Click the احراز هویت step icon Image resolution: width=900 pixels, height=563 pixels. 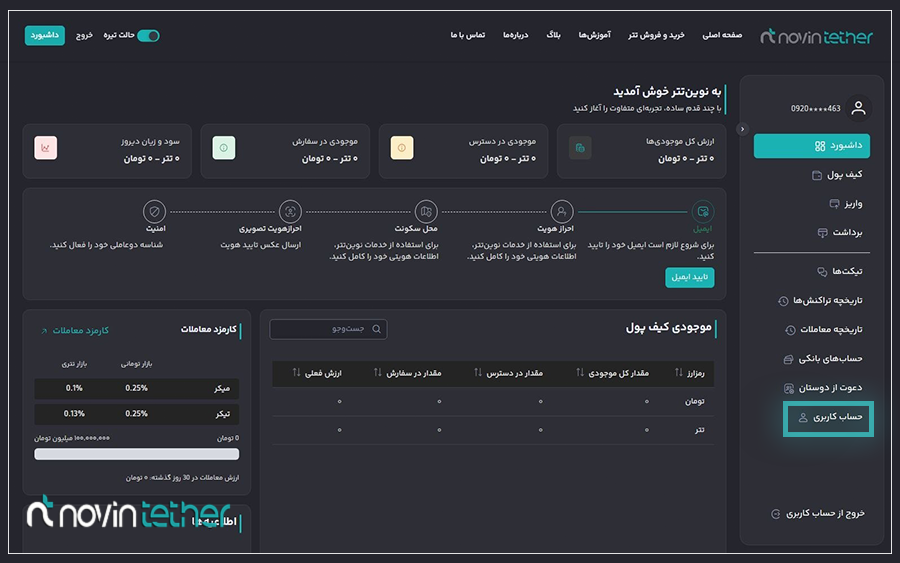[x=562, y=212]
